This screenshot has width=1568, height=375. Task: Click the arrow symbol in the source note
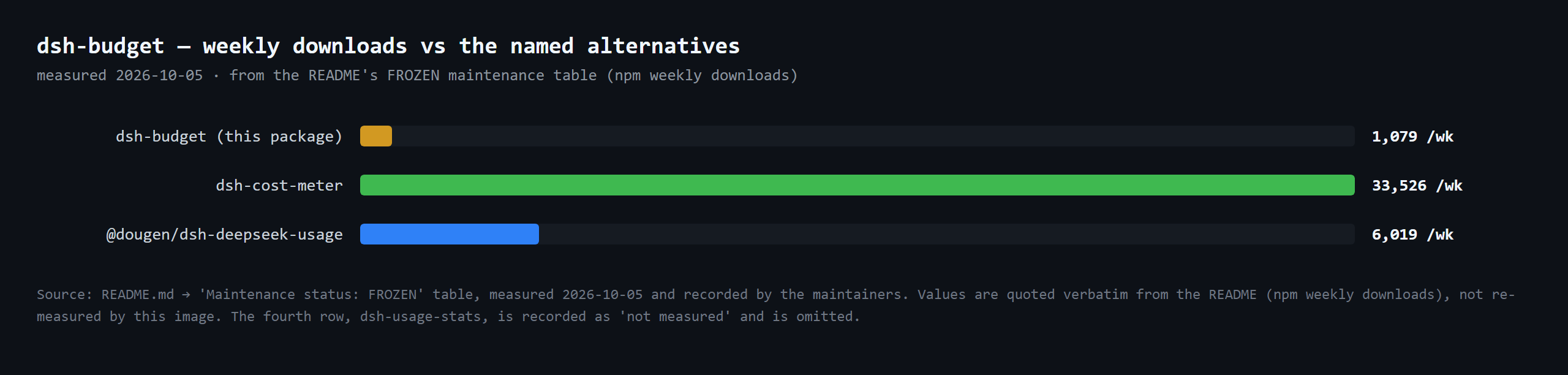(186, 295)
